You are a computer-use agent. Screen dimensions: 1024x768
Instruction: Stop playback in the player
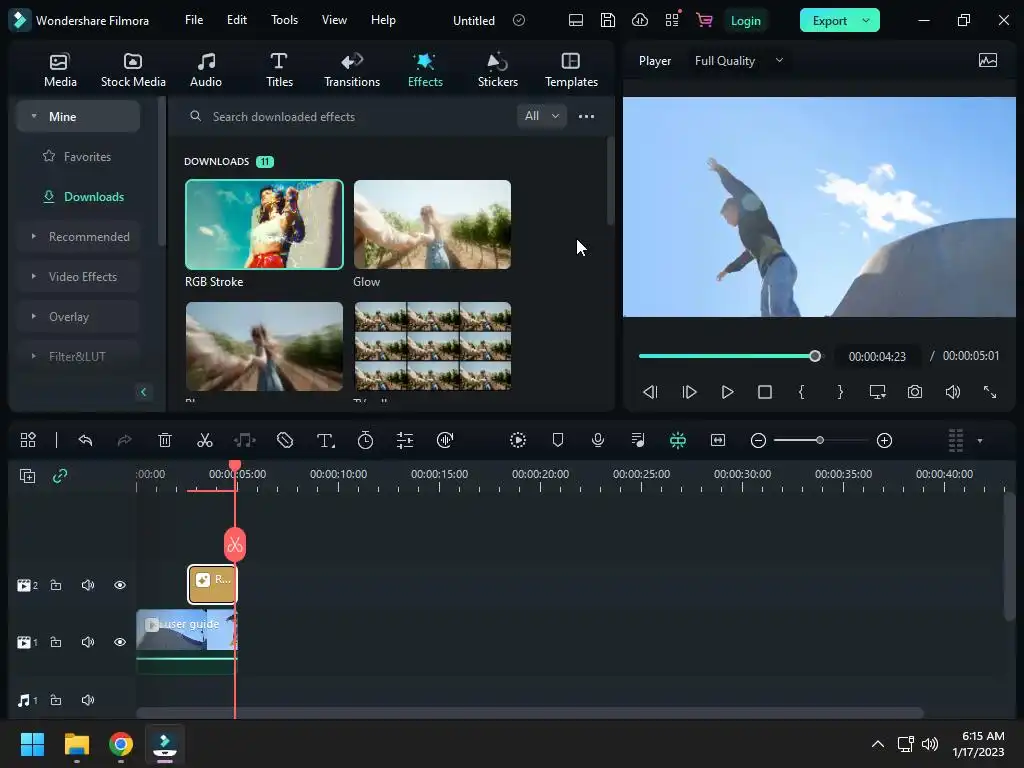(x=765, y=392)
